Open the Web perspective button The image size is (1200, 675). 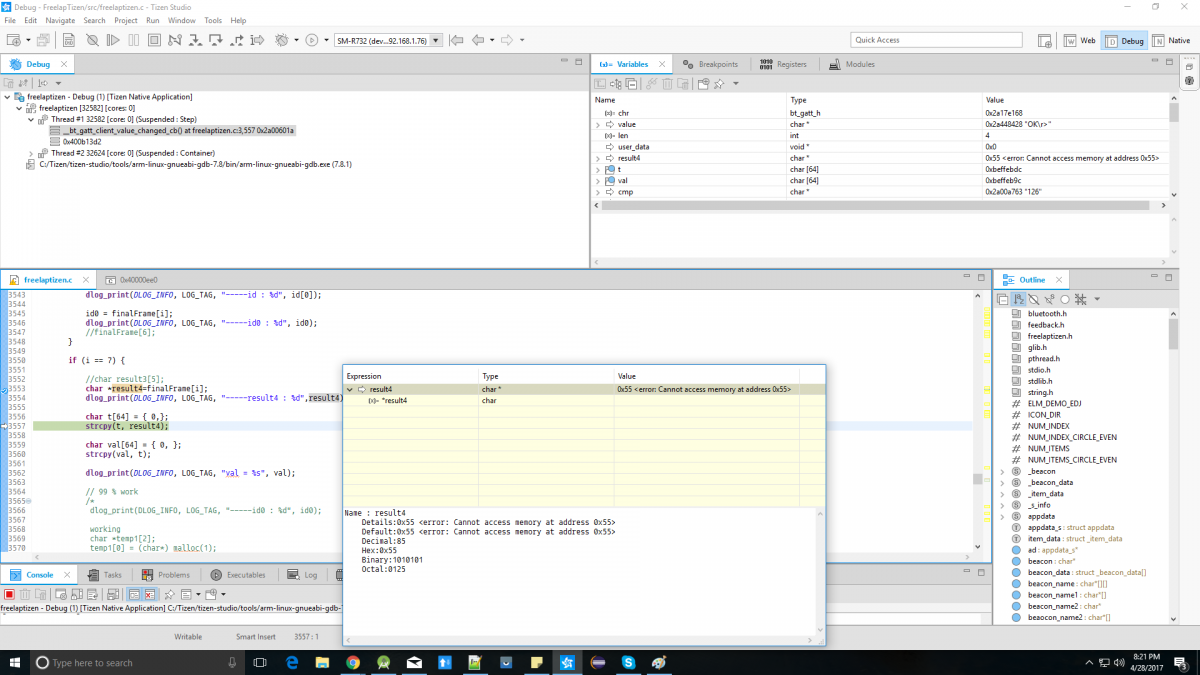tap(1080, 40)
